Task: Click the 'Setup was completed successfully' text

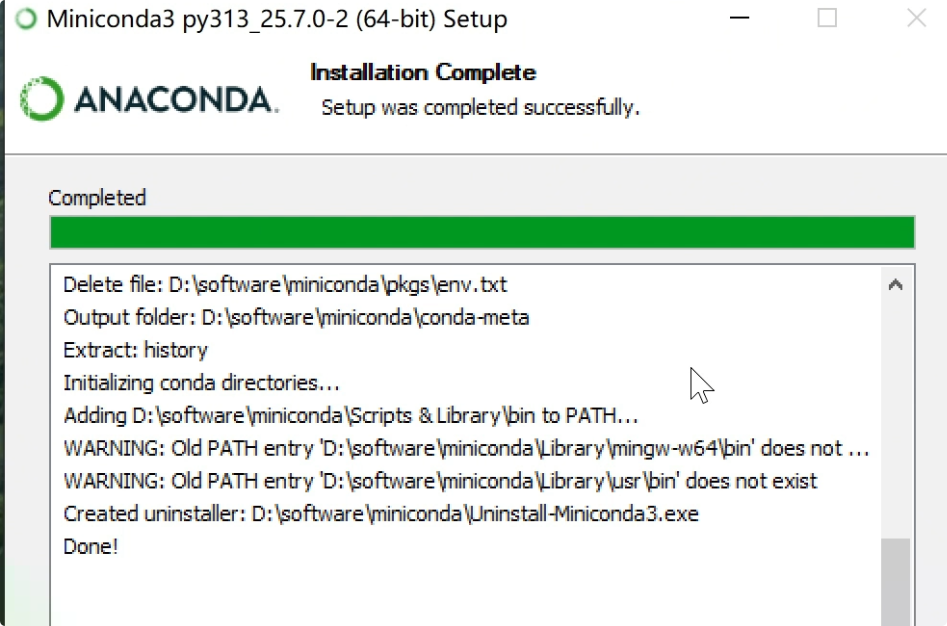Action: point(480,107)
